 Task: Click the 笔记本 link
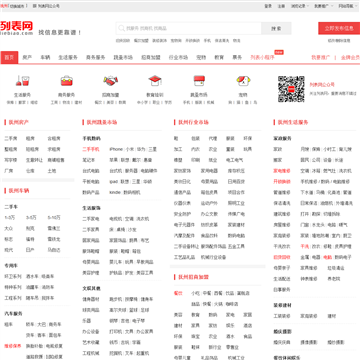click(x=89, y=160)
